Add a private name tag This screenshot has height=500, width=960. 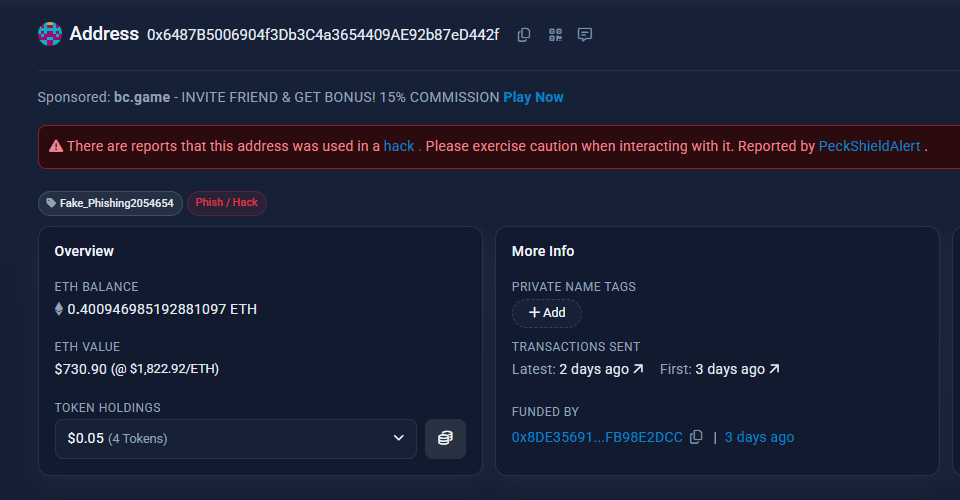coord(547,313)
